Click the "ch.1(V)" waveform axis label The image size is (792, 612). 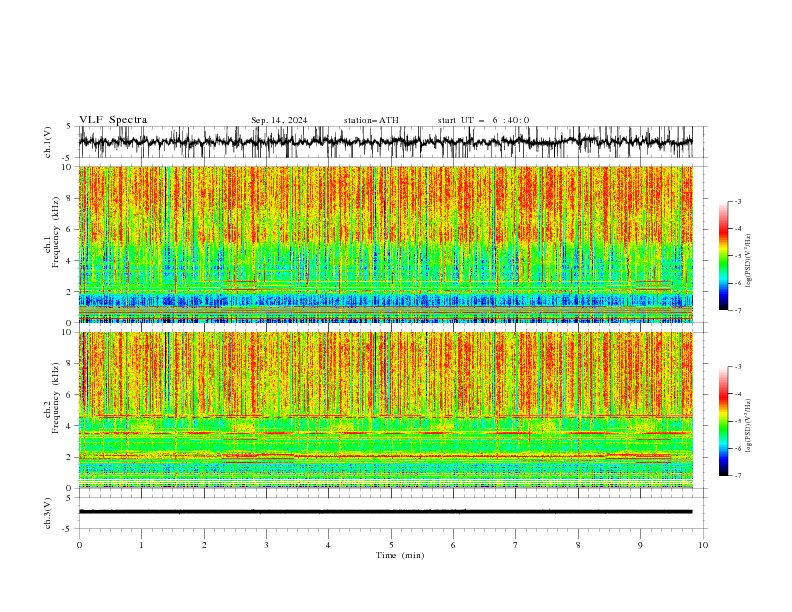tap(48, 142)
